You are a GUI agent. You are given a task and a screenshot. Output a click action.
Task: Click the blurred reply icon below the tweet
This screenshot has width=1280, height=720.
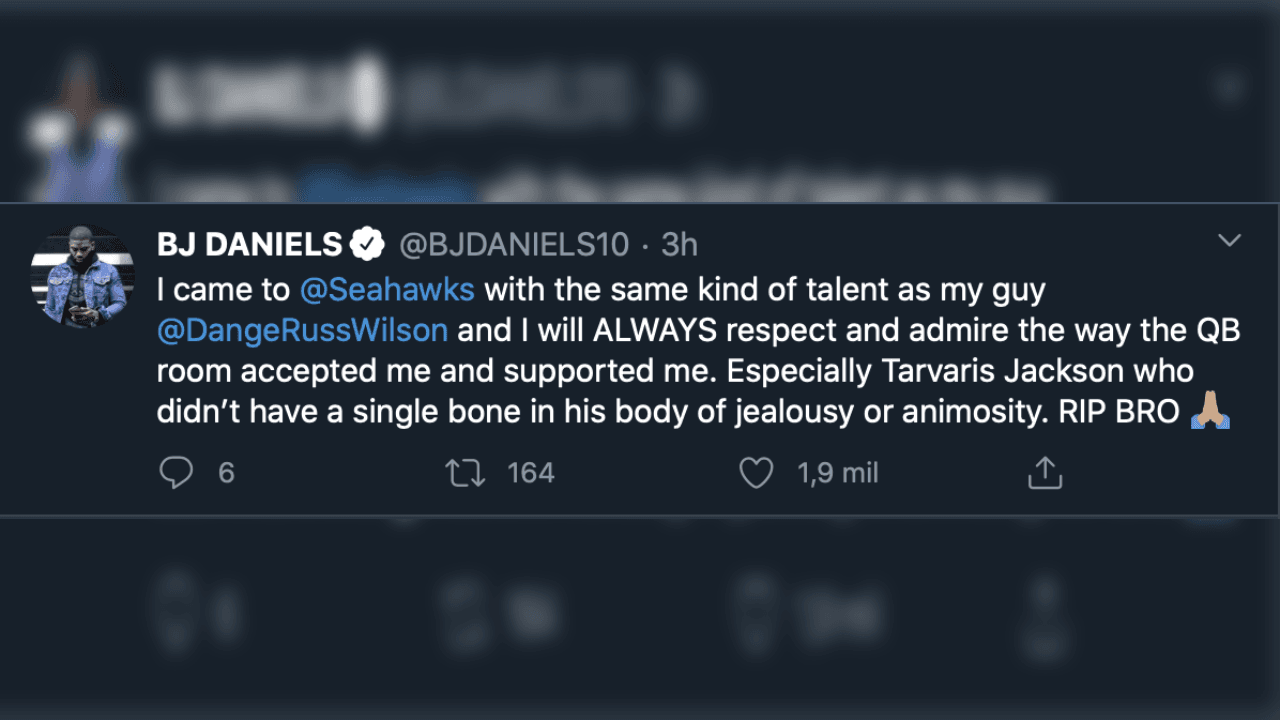[176, 605]
